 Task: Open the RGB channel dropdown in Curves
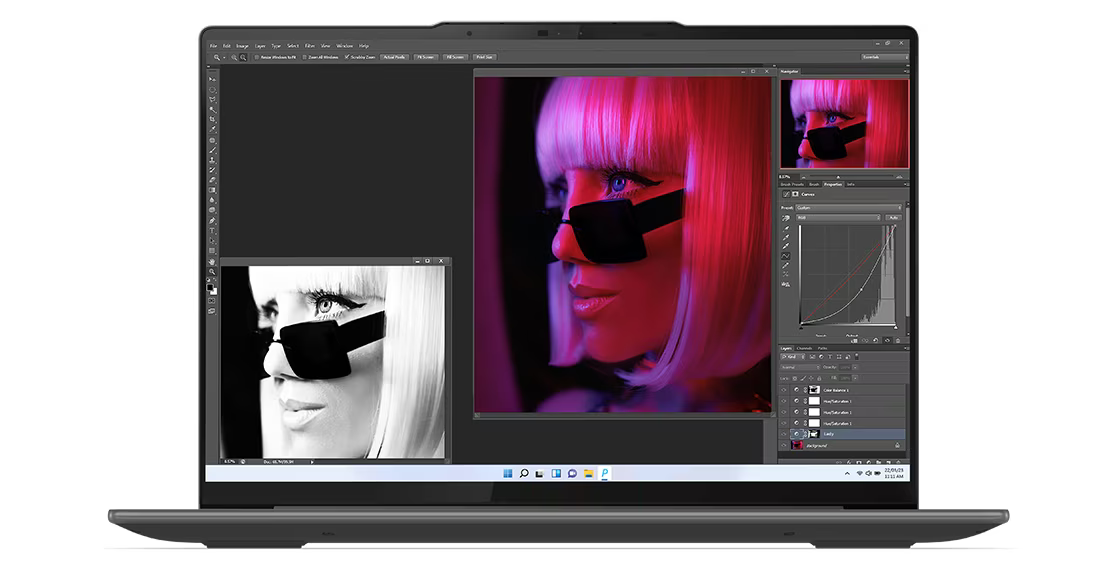coord(838,217)
